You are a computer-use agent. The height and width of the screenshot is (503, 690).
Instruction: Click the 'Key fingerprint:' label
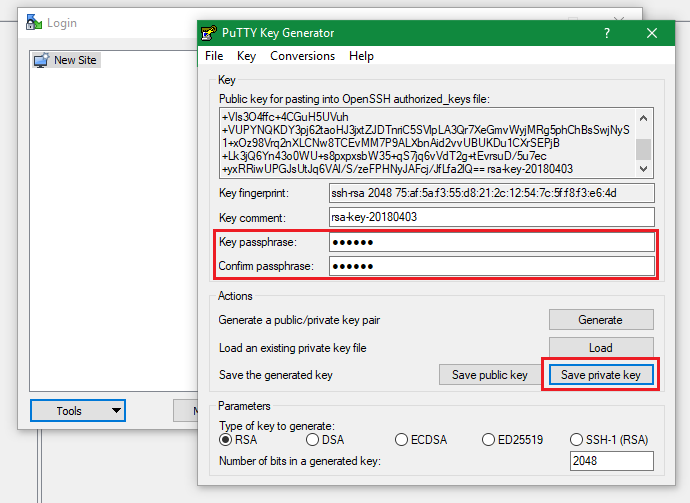(x=254, y=193)
